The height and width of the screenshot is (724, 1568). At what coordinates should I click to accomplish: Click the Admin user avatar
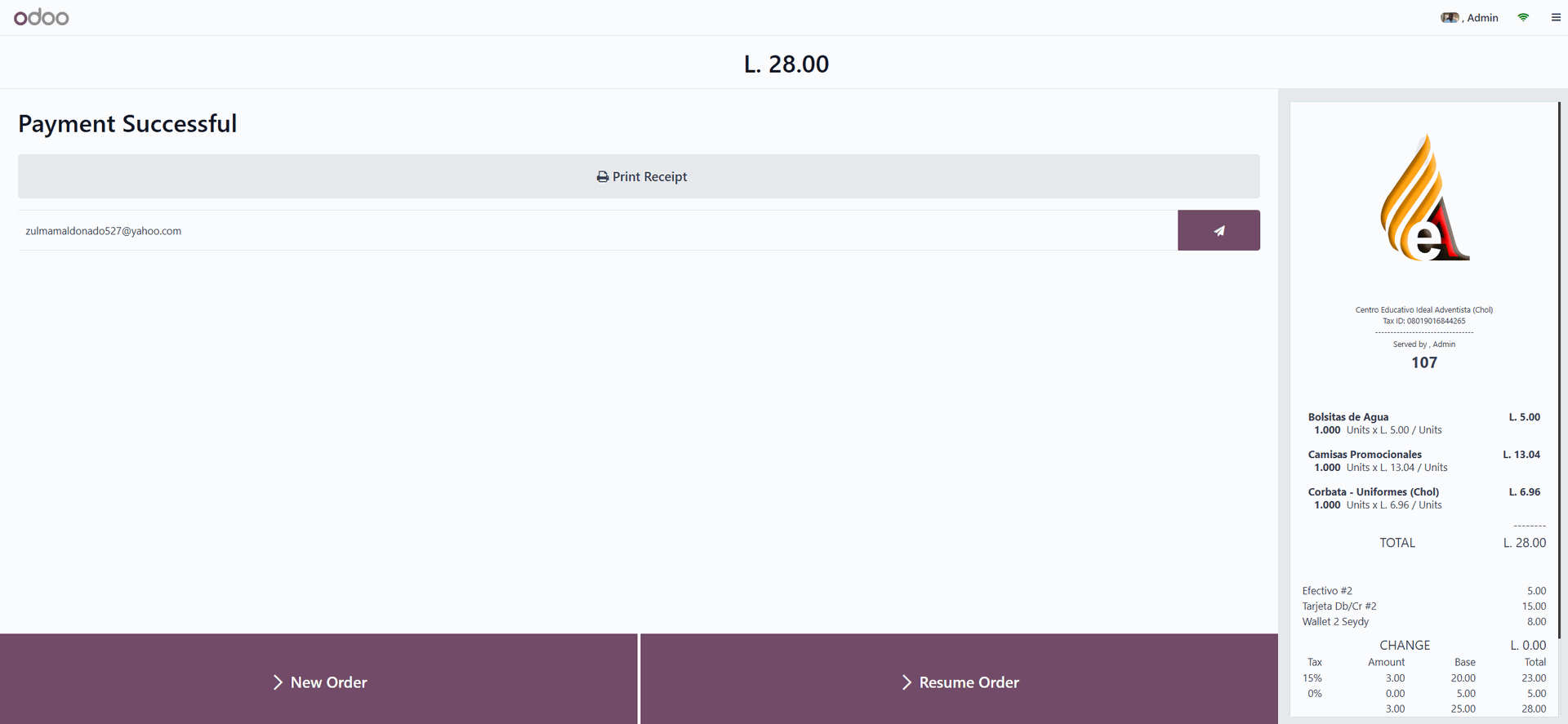click(1450, 17)
